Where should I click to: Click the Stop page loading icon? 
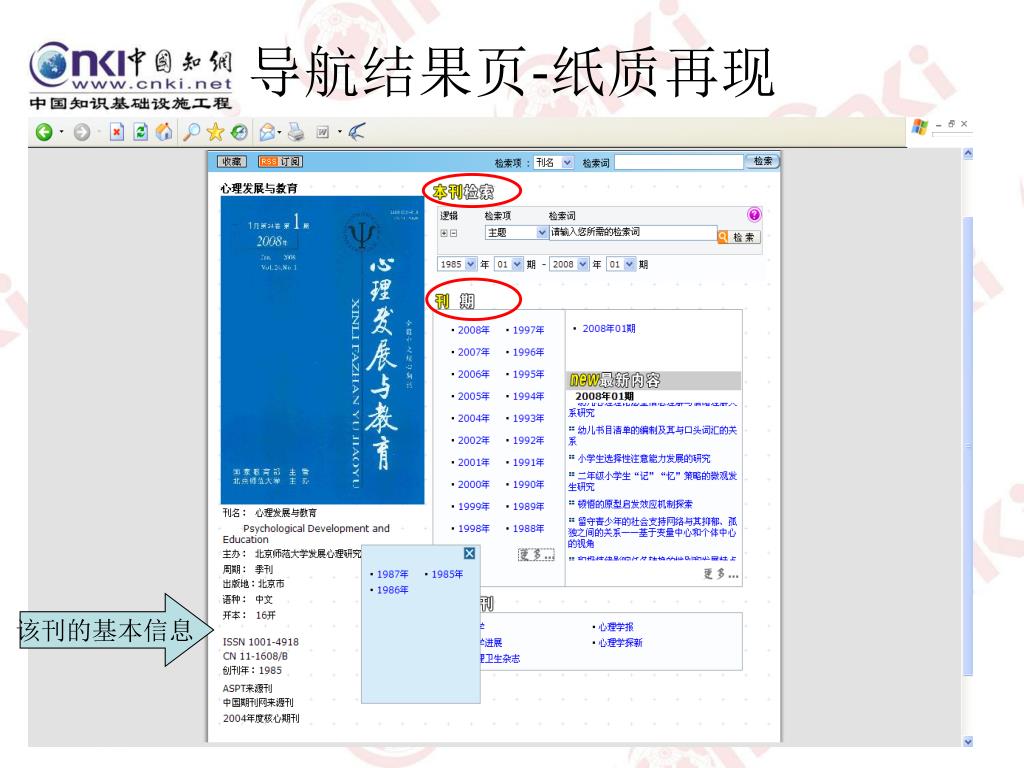(116, 133)
